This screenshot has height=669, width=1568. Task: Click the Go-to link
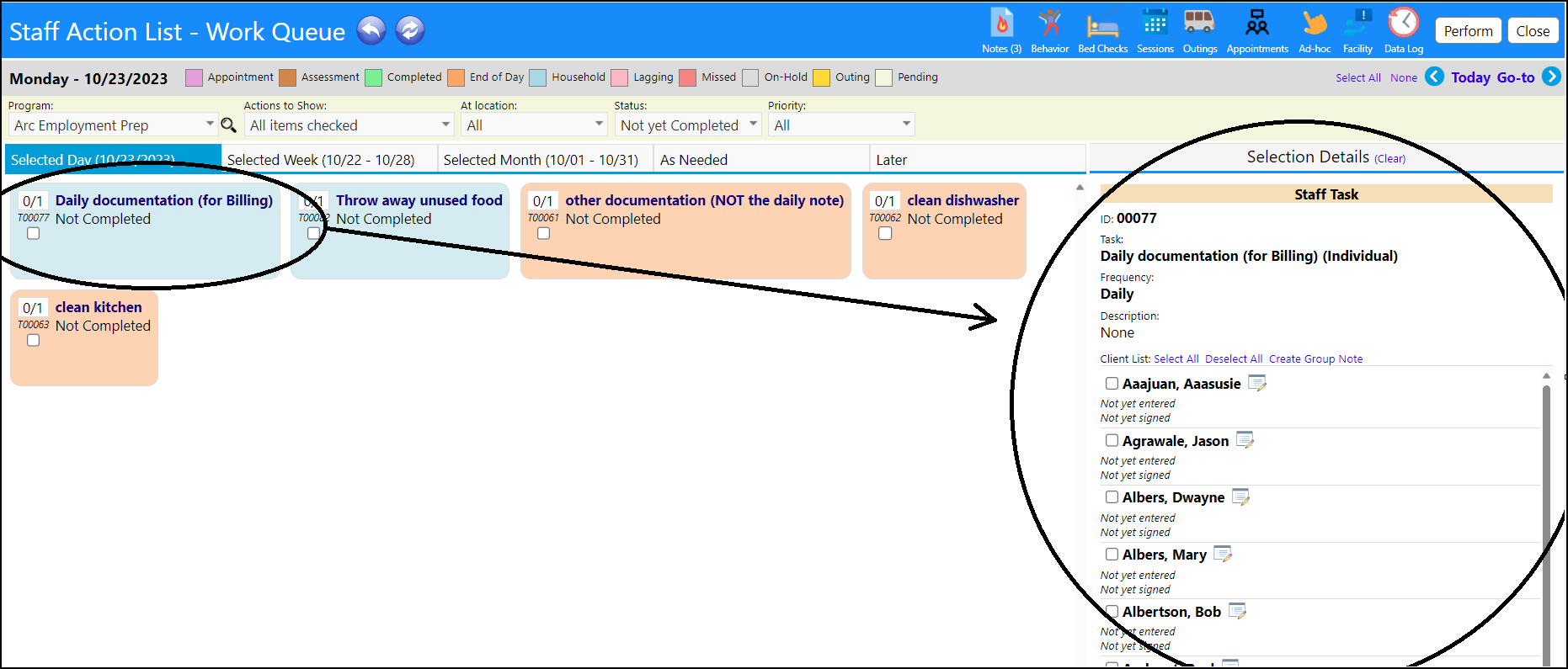[x=1516, y=77]
